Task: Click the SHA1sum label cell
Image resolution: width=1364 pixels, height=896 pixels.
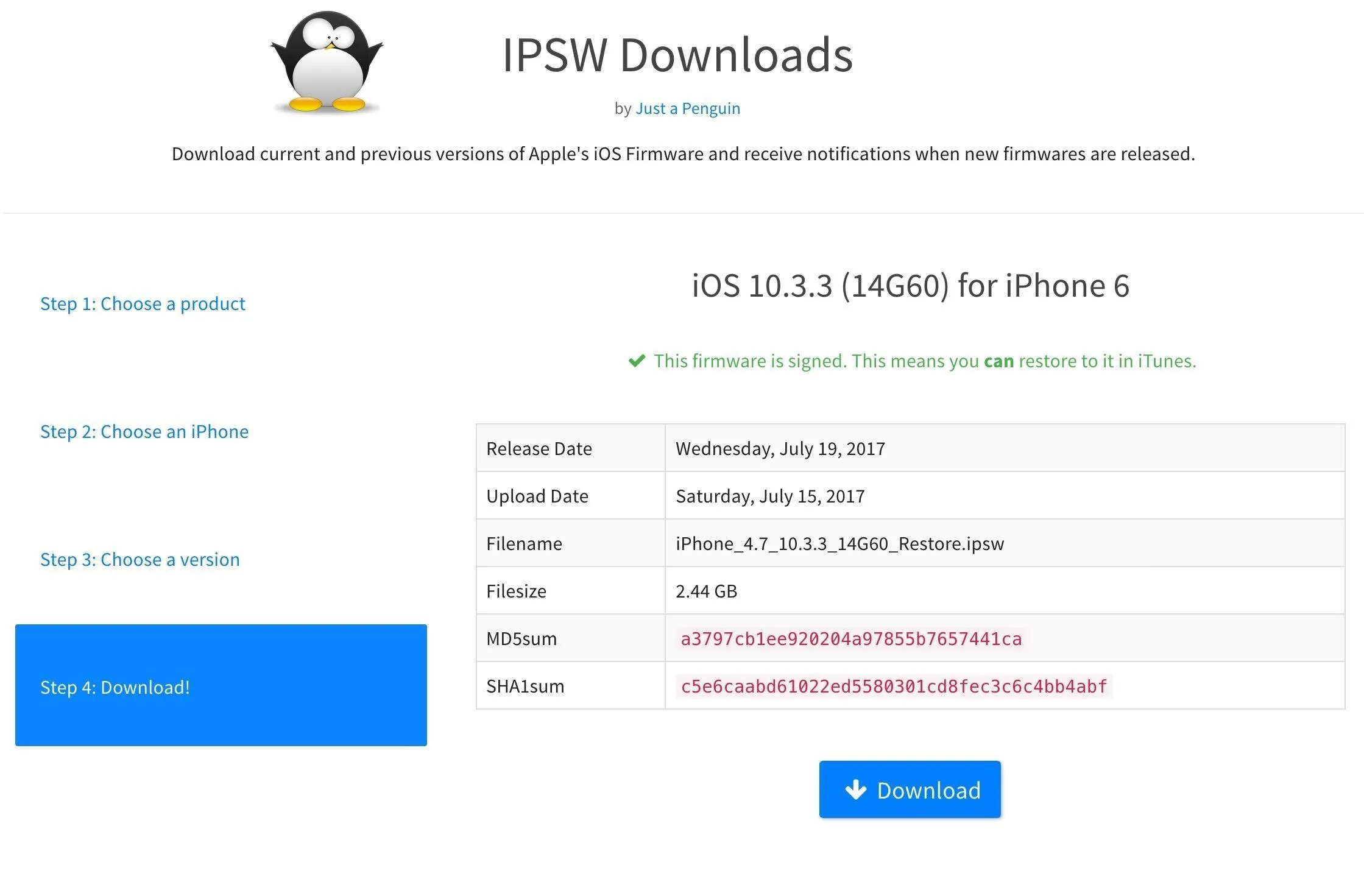Action: tap(571, 686)
